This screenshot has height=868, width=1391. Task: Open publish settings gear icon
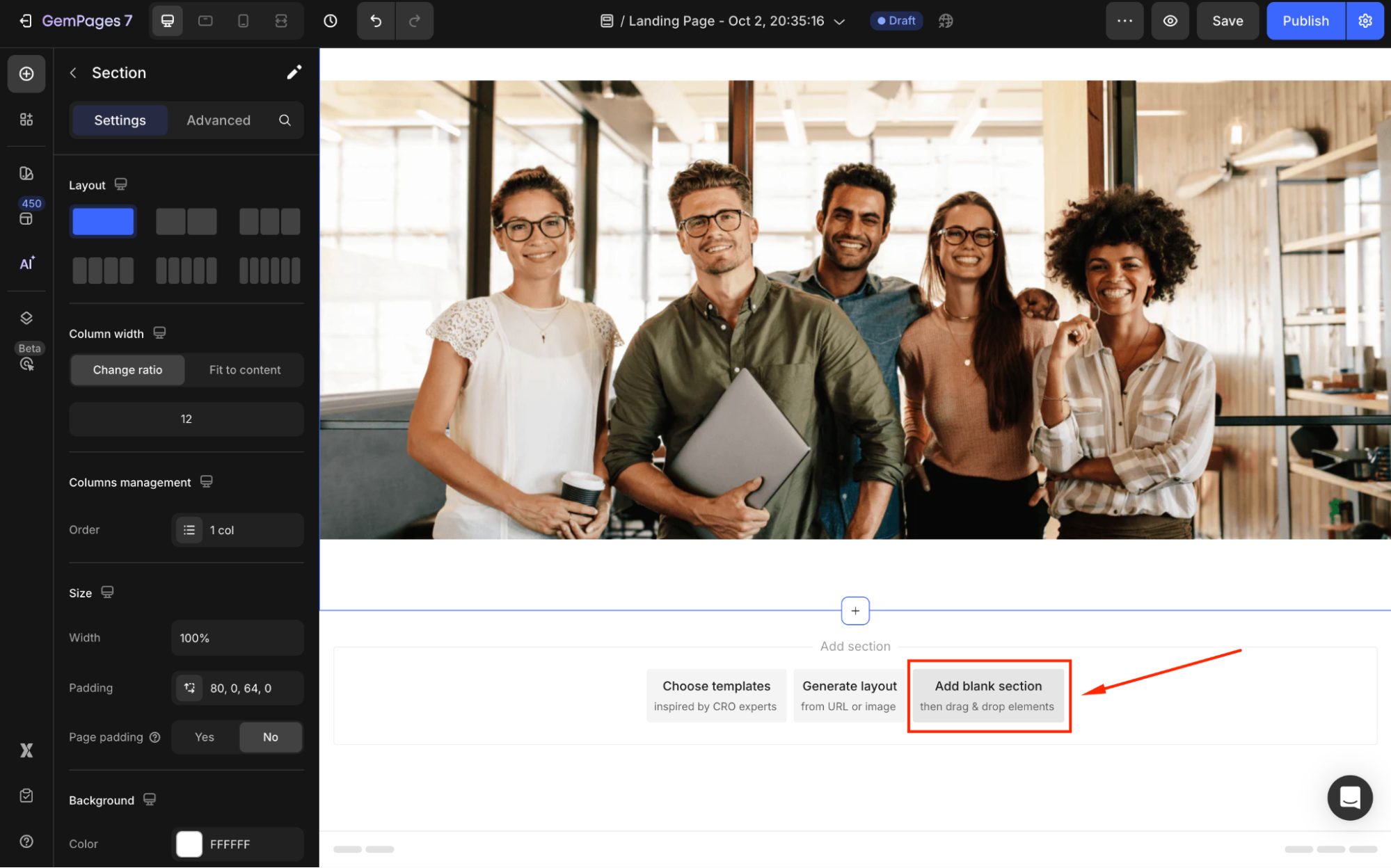click(1365, 21)
